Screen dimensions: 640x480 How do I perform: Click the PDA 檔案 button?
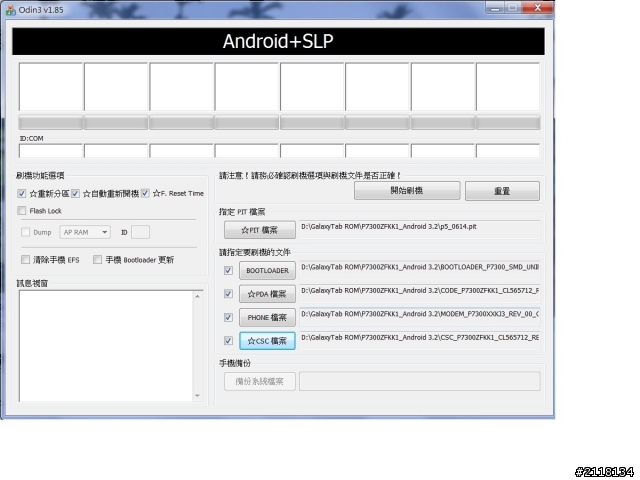[x=267, y=294]
